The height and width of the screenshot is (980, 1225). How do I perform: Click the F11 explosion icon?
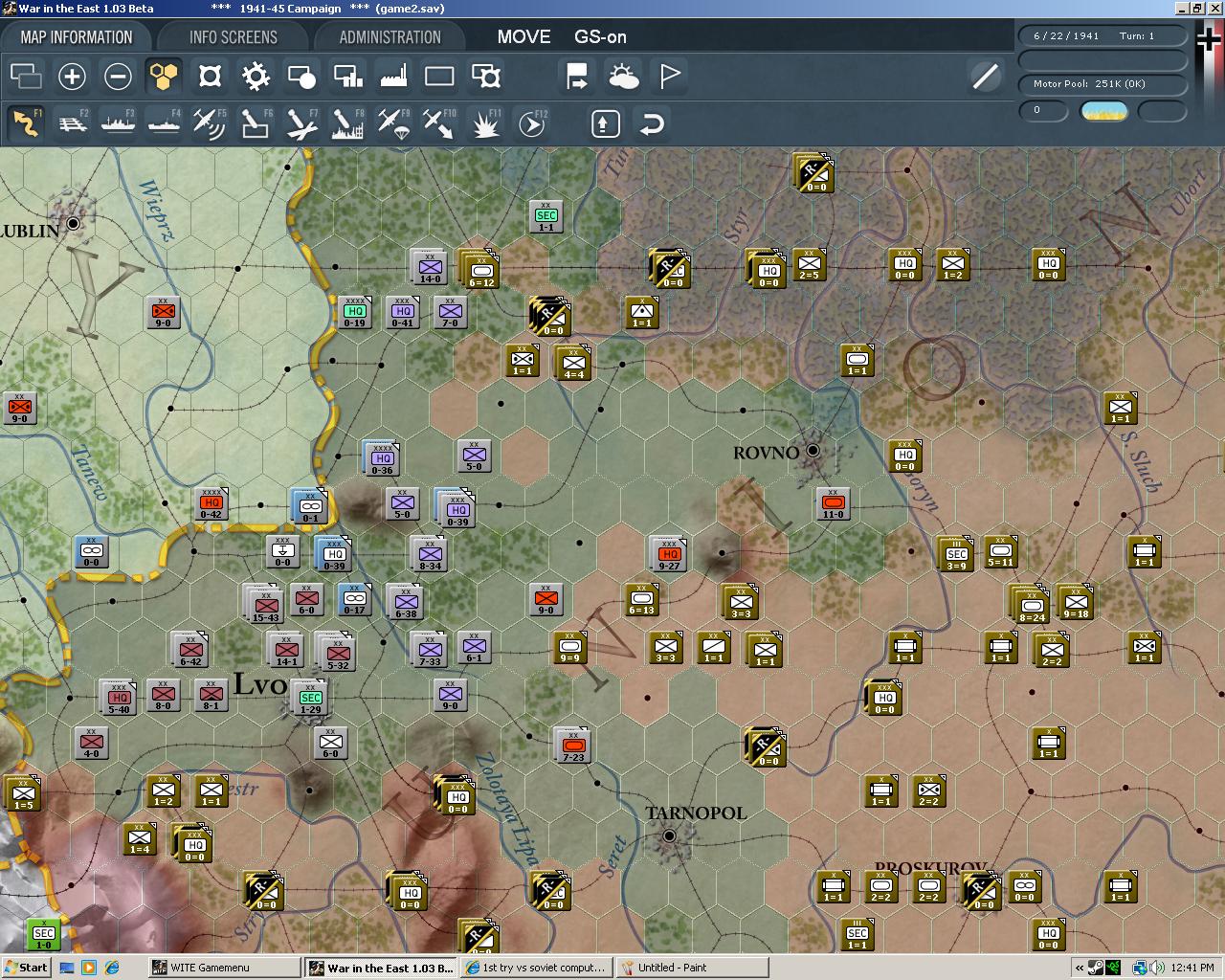pyautogui.click(x=485, y=123)
